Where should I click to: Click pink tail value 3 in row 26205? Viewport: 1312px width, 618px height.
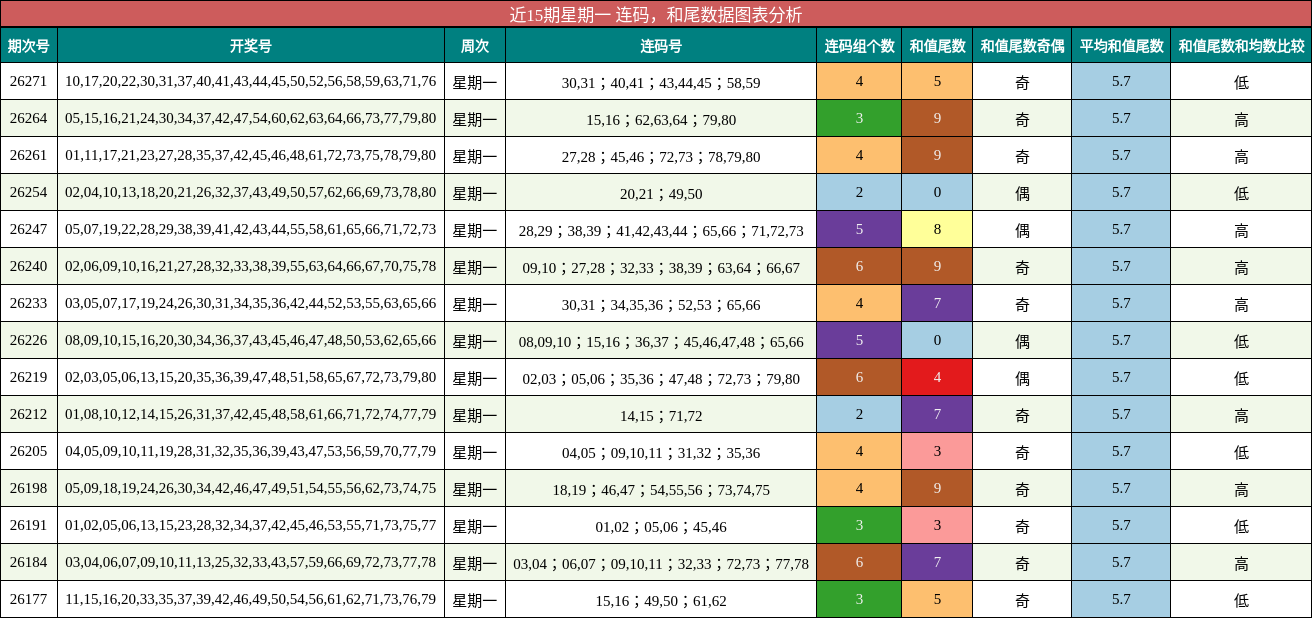click(x=937, y=451)
